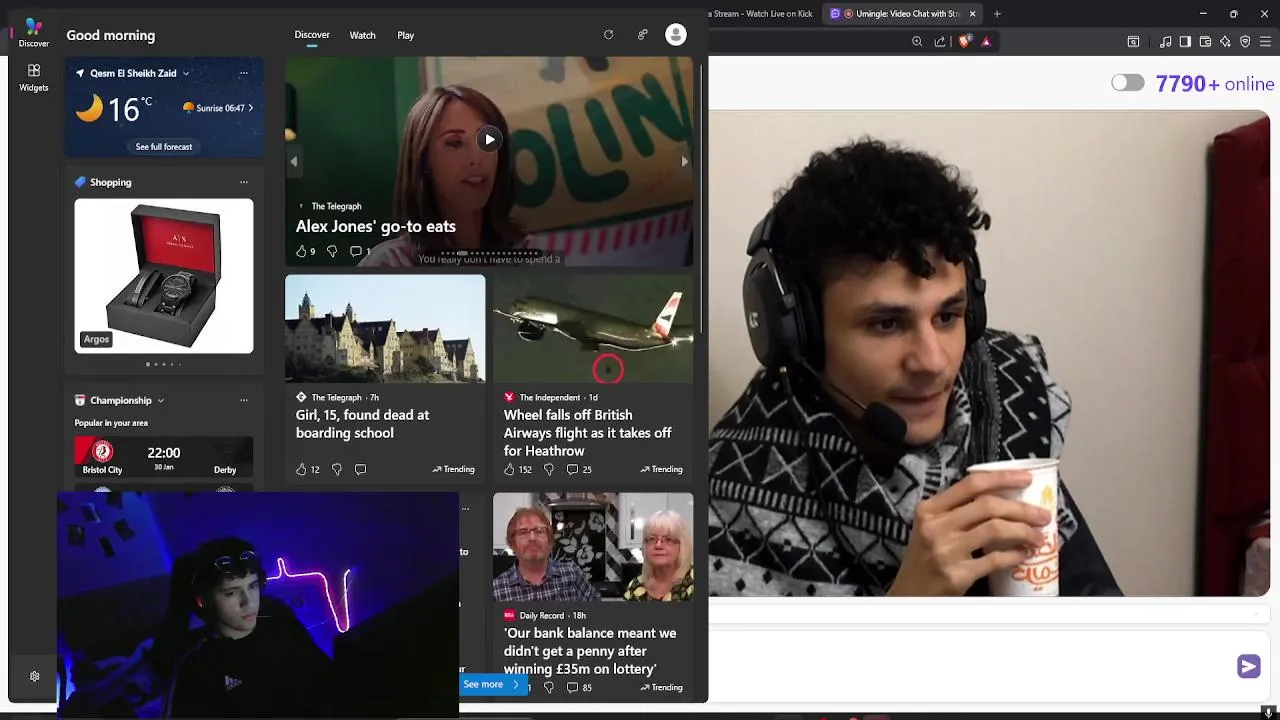The image size is (1280, 720).
Task: Open Championship widget more options menu
Action: 243,400
